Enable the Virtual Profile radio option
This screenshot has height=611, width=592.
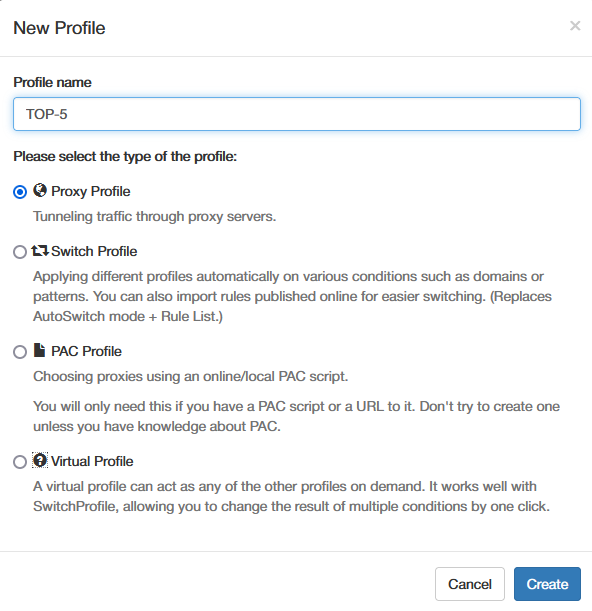coord(20,462)
